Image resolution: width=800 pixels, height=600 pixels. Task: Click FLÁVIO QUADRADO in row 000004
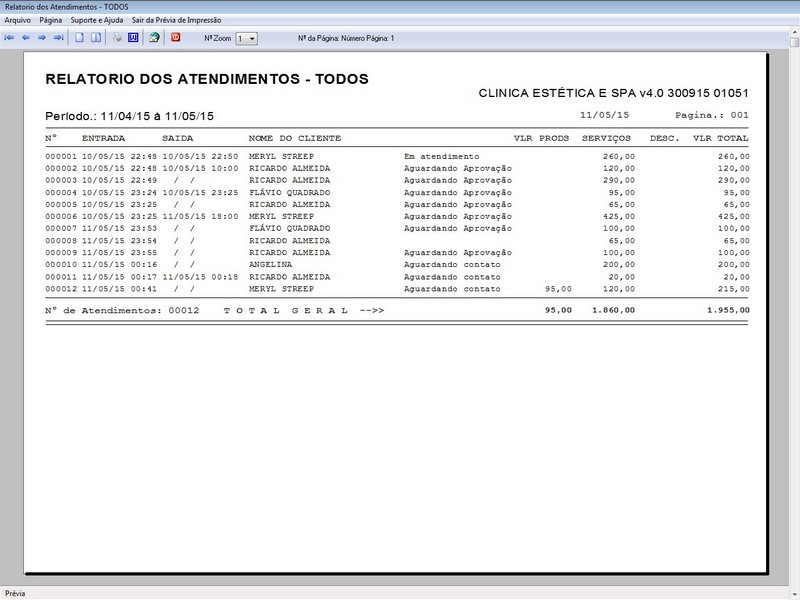coord(289,193)
